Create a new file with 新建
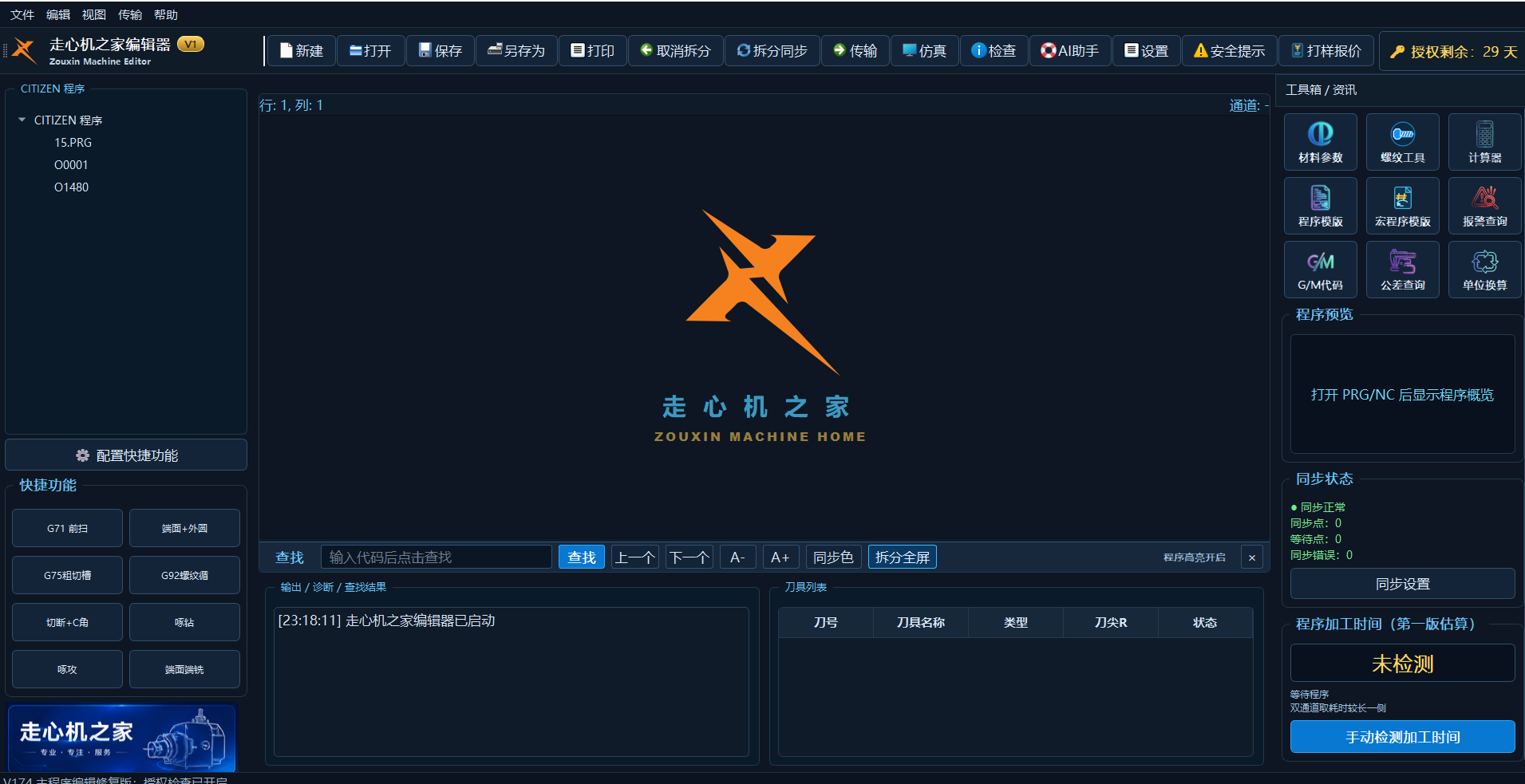Image resolution: width=1525 pixels, height=784 pixels. pyautogui.click(x=301, y=51)
